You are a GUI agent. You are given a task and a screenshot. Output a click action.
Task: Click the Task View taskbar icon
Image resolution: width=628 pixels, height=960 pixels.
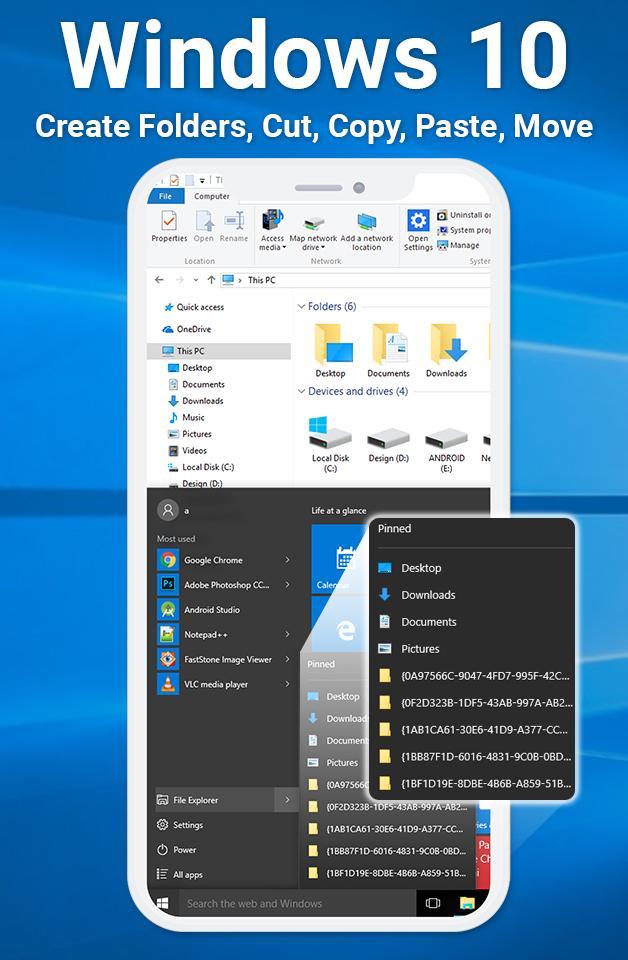(x=433, y=903)
